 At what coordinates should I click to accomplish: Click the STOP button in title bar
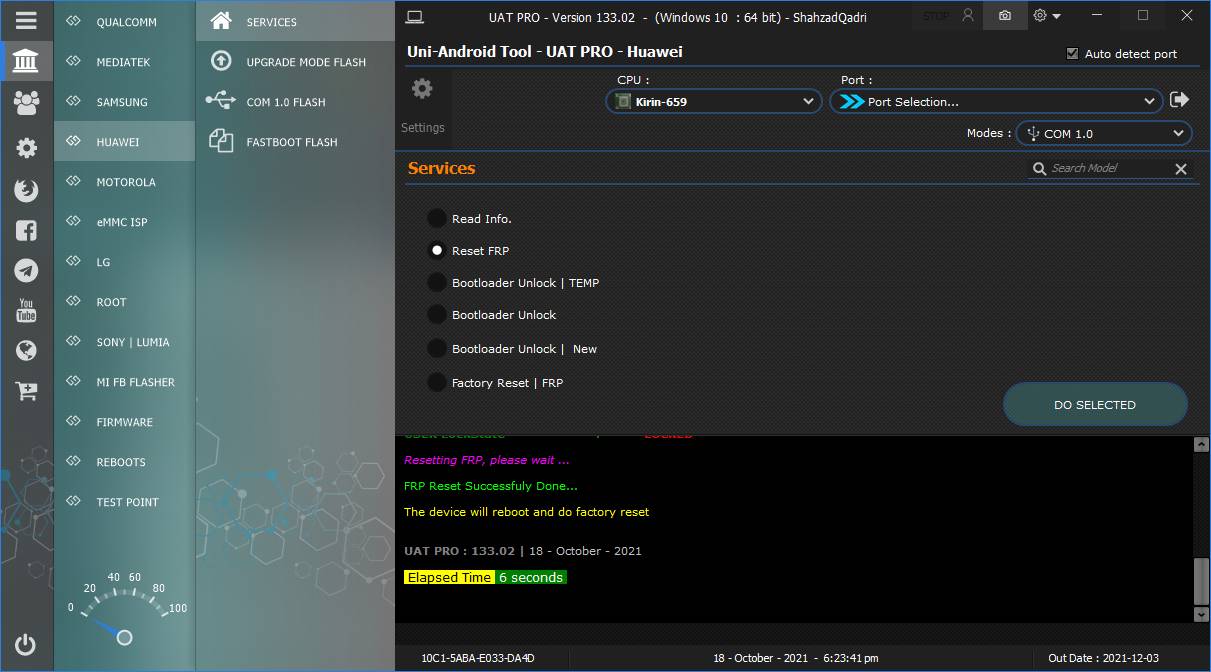[936, 16]
